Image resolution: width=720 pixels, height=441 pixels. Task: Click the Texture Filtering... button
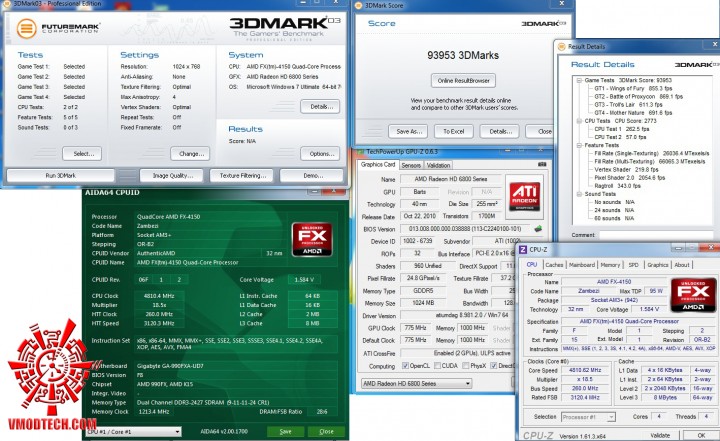coord(242,175)
